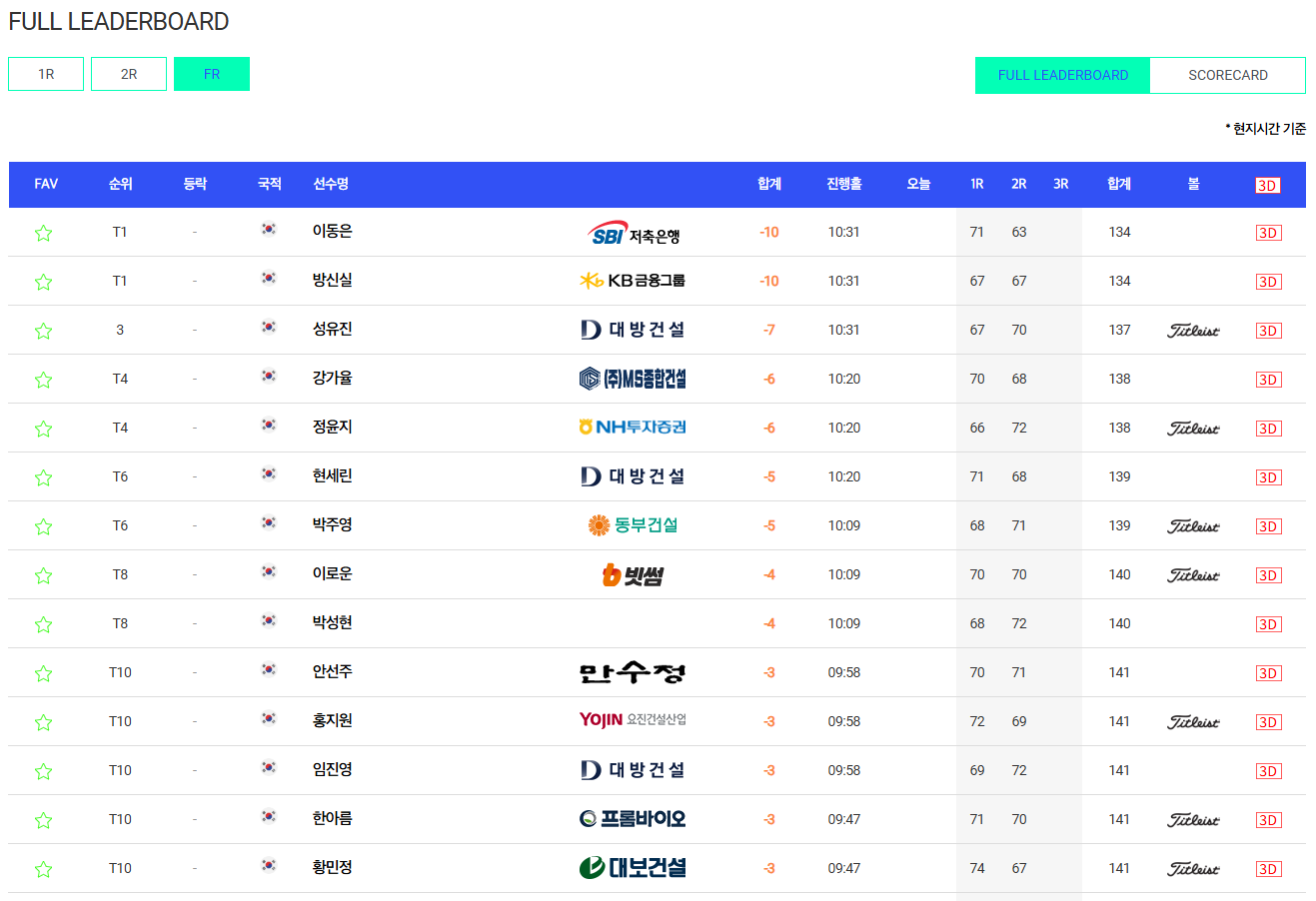Open 3D icon in 정윤지's row
The height and width of the screenshot is (901, 1316).
click(x=1268, y=429)
